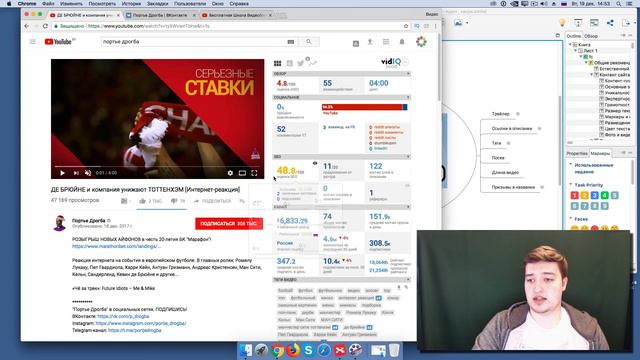Open the t.me/portjedrogba Telegram link
The image size is (640, 360).
(x=135, y=330)
